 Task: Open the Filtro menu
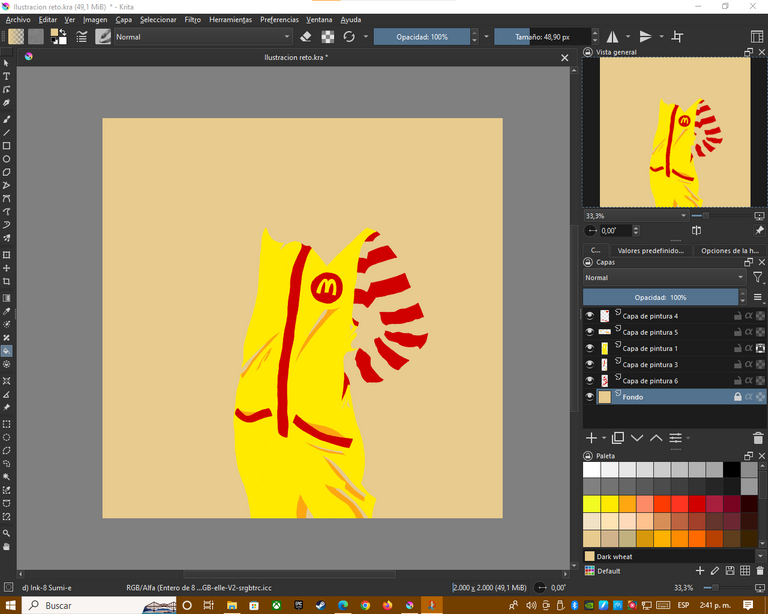tap(192, 20)
